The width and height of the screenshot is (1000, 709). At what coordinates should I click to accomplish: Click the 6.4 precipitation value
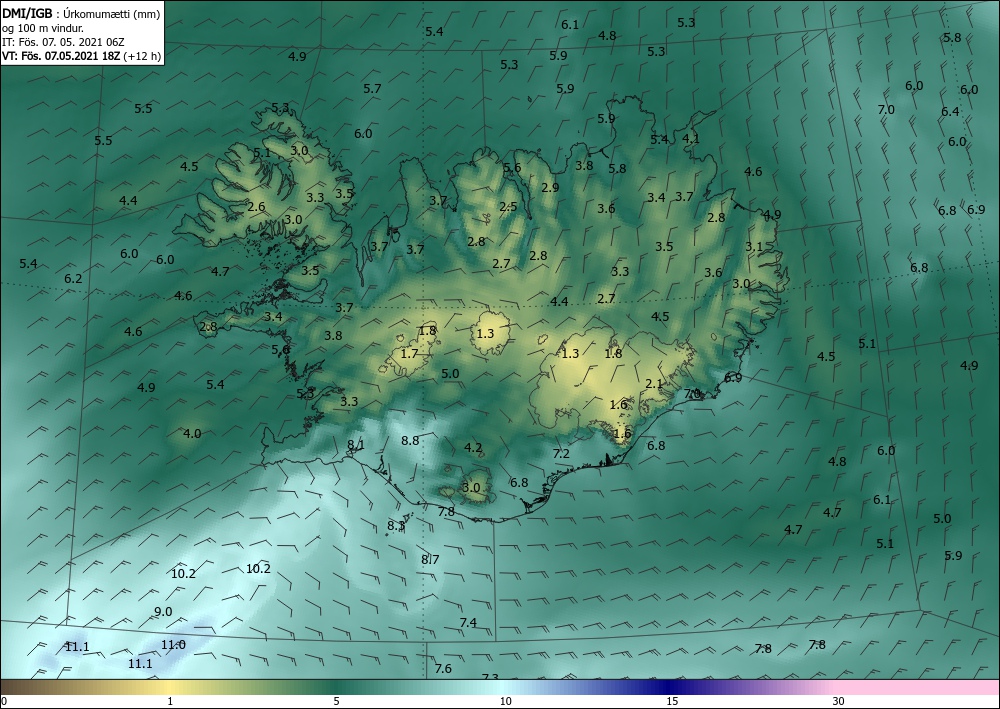[950, 112]
